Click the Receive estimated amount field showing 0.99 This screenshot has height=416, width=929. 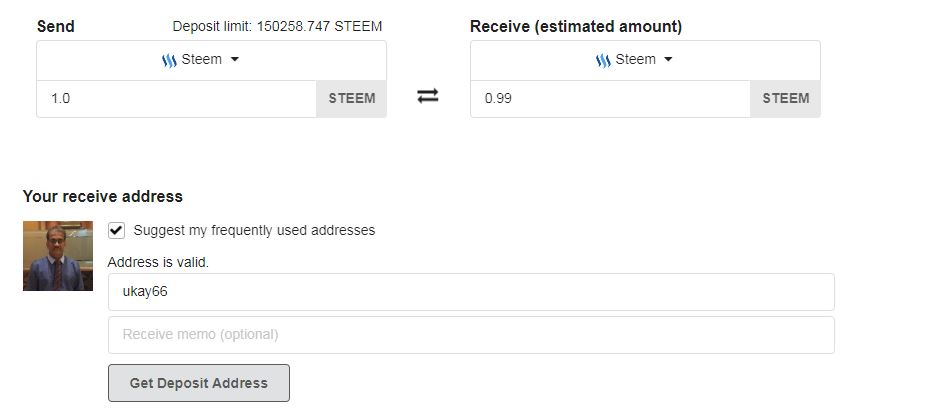[x=610, y=99]
